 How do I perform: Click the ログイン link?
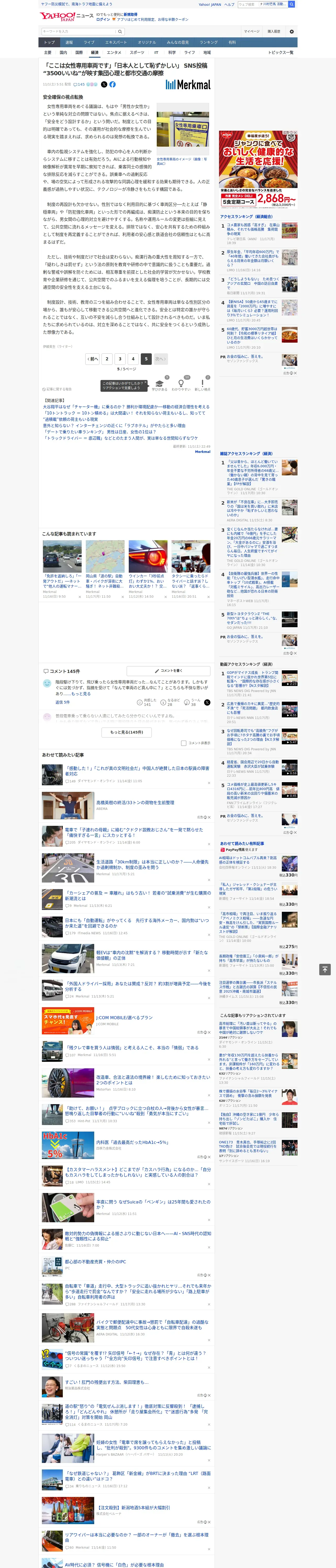pyautogui.click(x=103, y=20)
